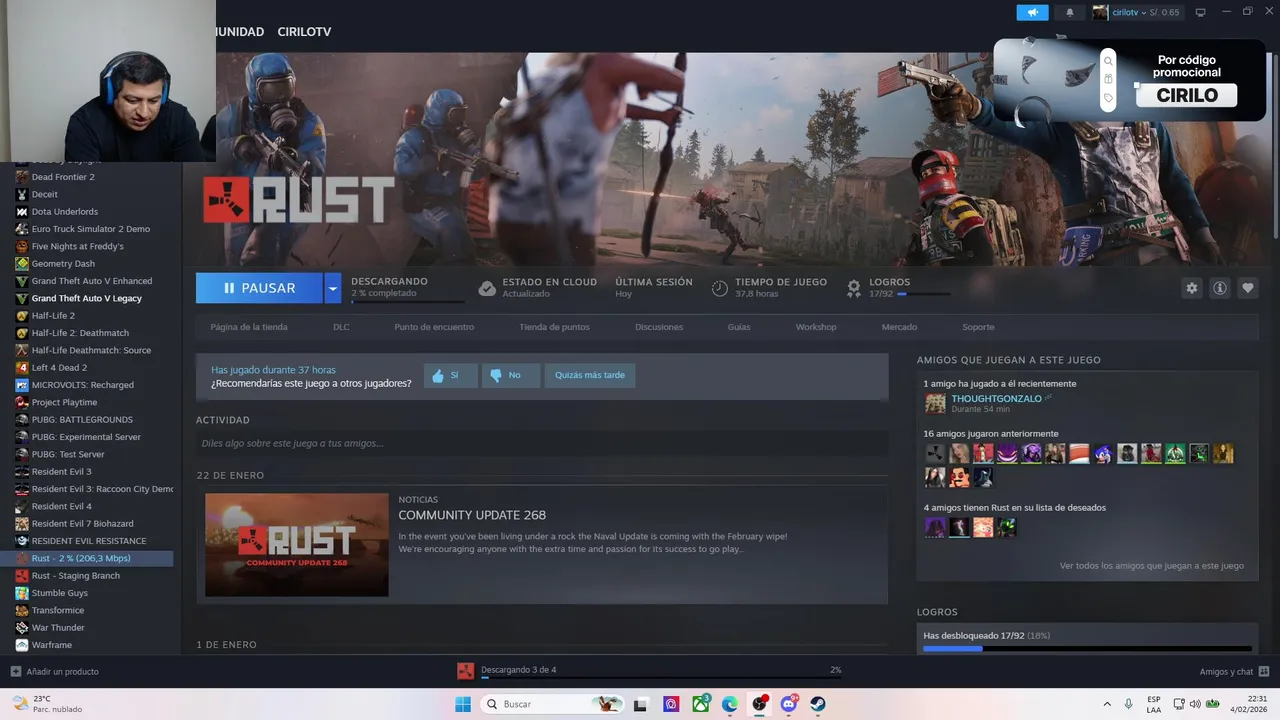This screenshot has width=1280, height=720.
Task: Select Grand Theft Auto V Legacy
Action: (87, 298)
